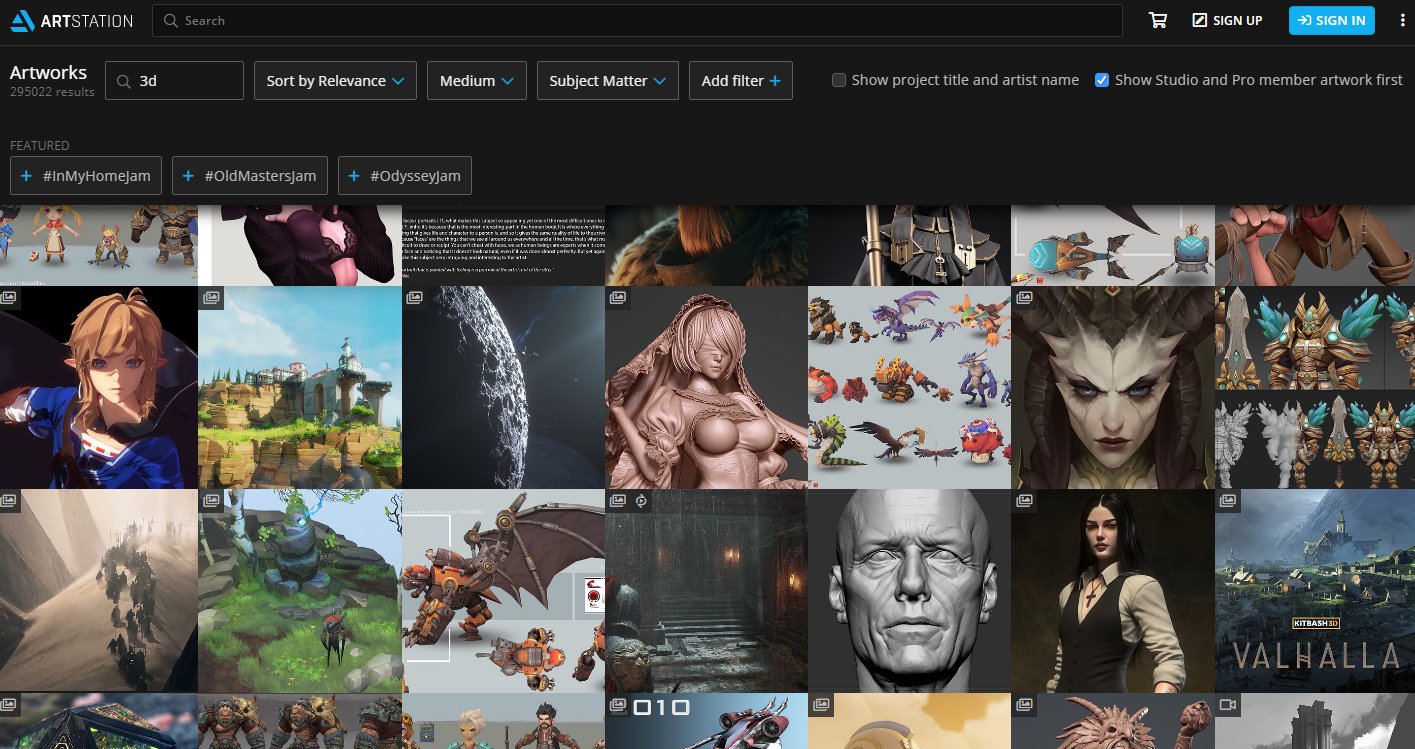Expand the Medium filter dropdown
This screenshot has height=749, width=1415.
[x=476, y=80]
